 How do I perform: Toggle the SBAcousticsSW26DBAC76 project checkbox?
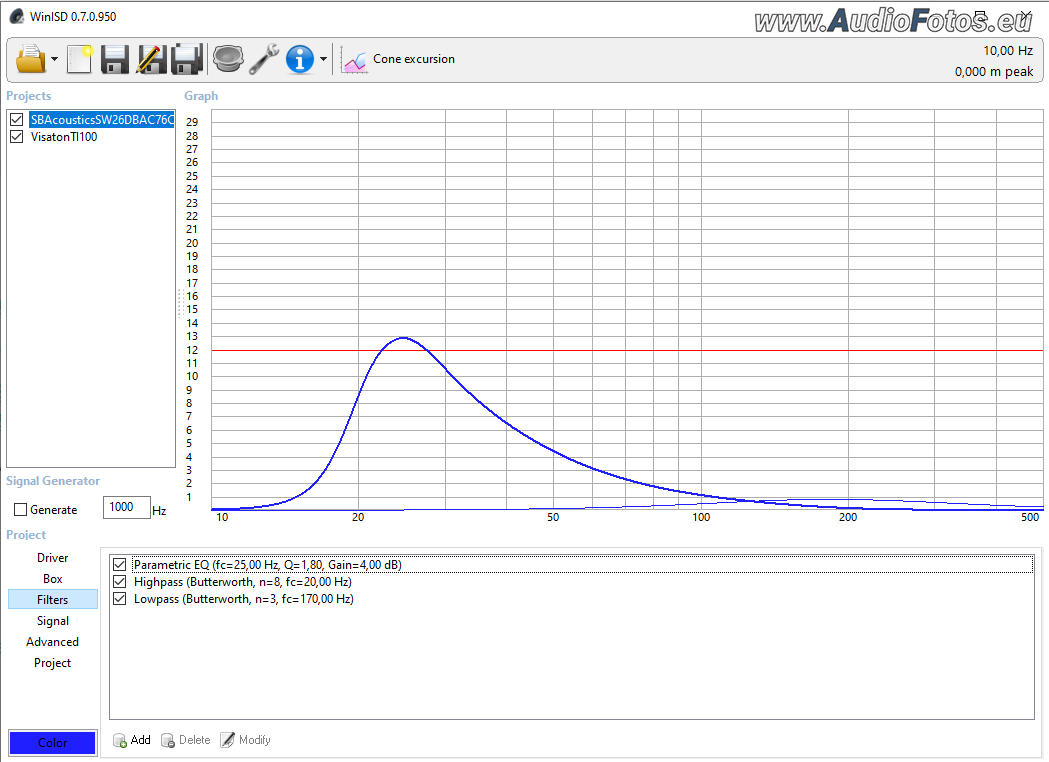coord(17,120)
